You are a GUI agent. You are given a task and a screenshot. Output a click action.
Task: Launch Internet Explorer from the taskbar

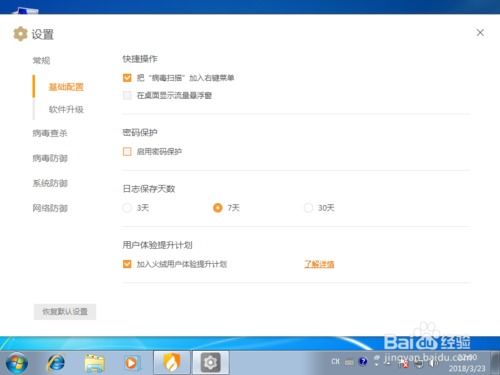56,363
